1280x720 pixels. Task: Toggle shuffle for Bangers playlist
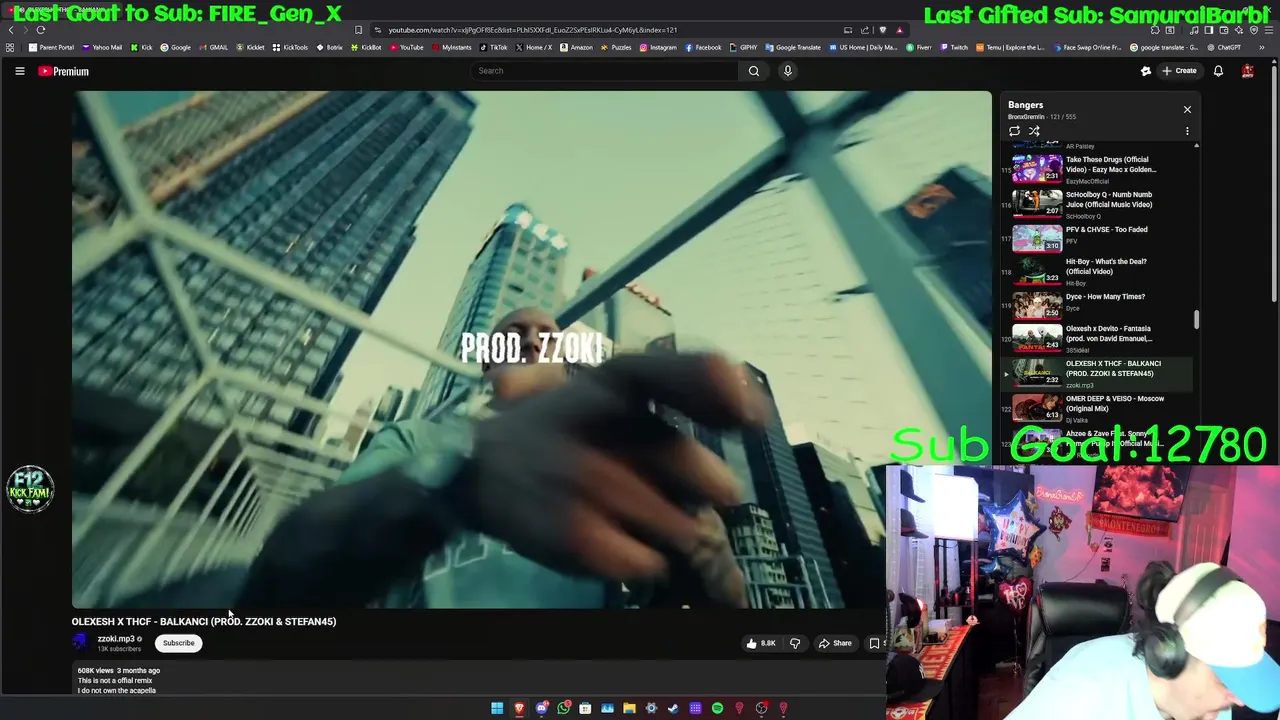(1034, 131)
